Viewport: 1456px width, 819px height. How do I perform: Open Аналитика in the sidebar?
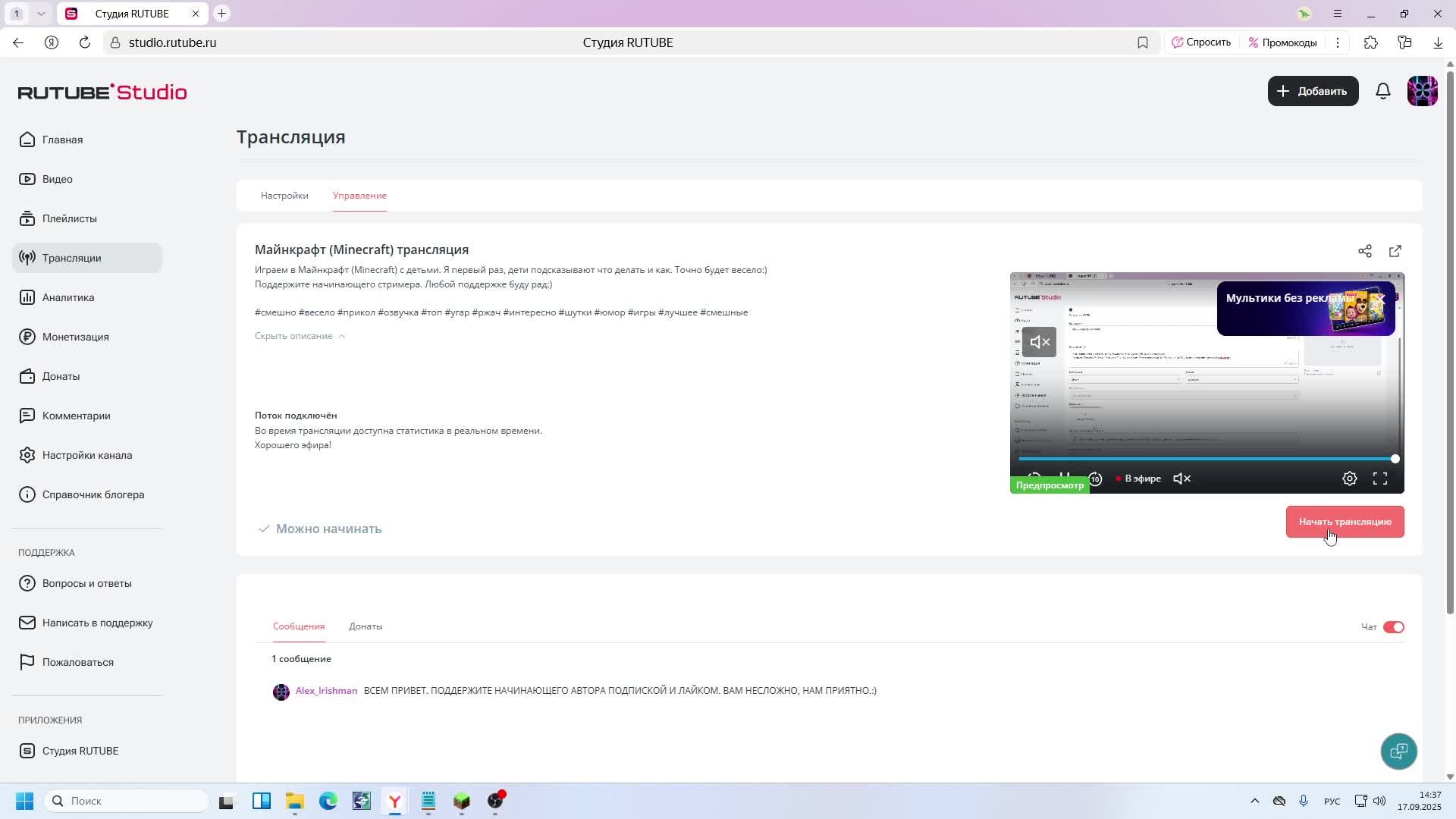coord(68,297)
